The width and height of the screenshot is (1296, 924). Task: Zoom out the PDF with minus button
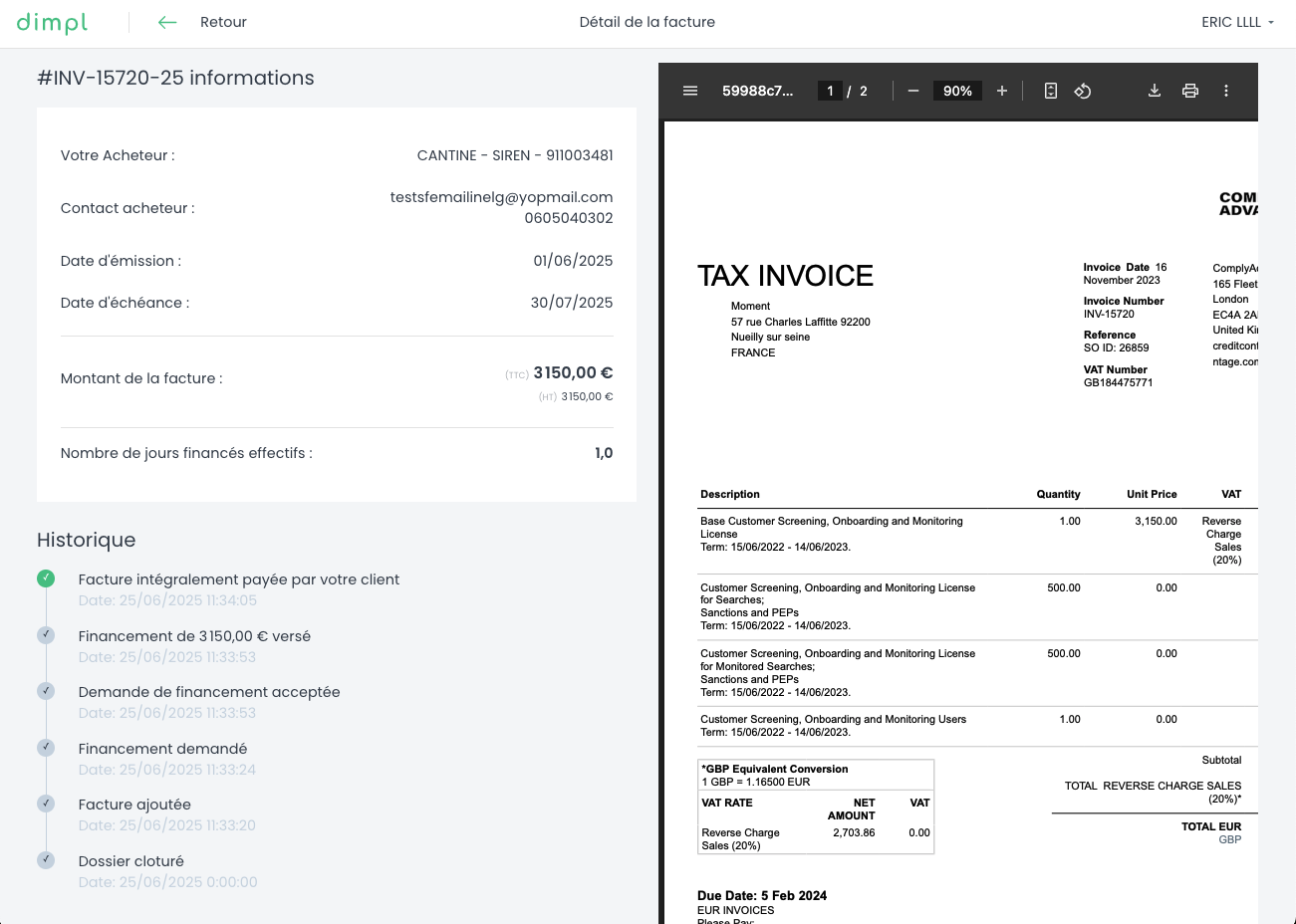pos(913,91)
